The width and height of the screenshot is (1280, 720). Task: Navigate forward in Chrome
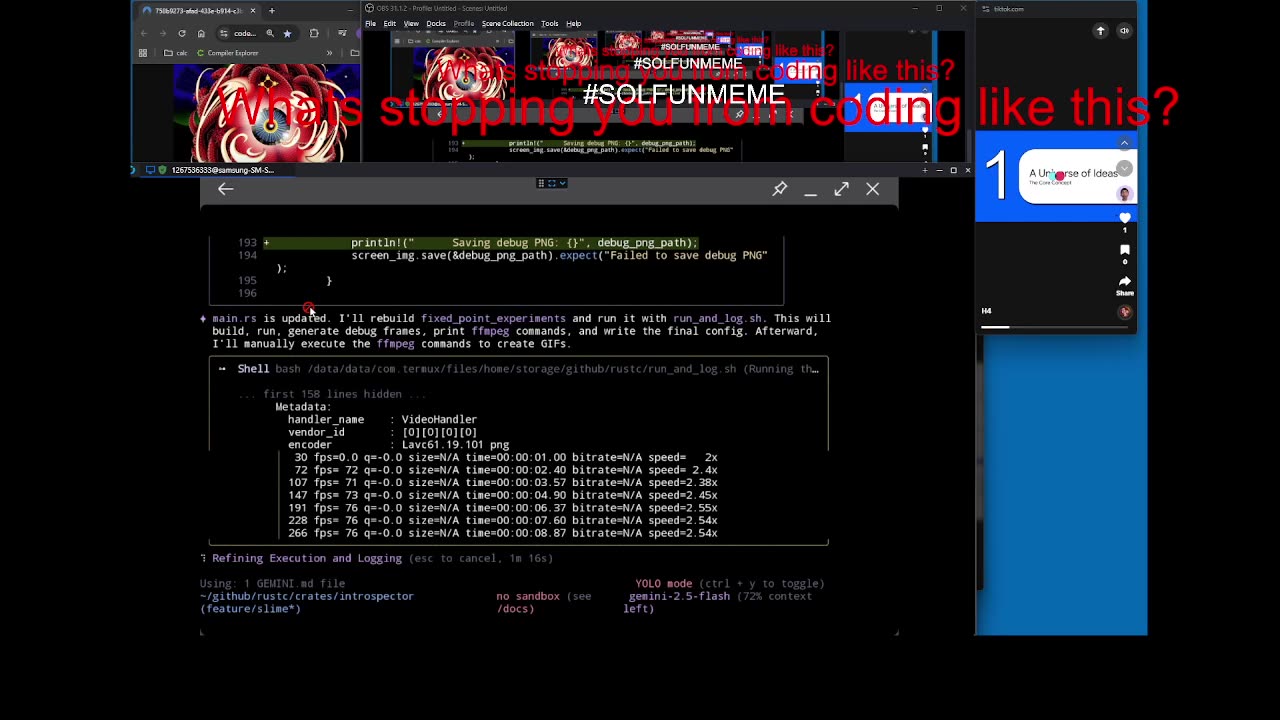pyautogui.click(x=162, y=33)
